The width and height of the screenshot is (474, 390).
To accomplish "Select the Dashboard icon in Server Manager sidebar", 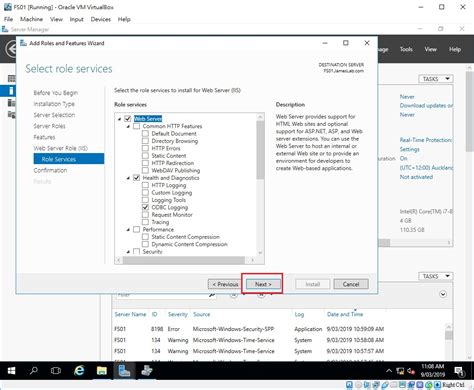I will (12, 79).
